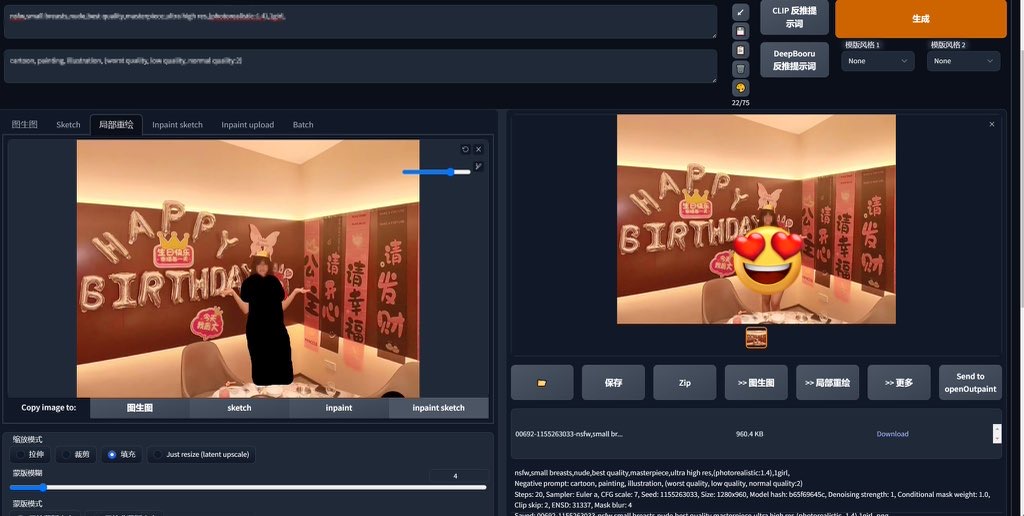Screen dimensions: 1024x516
Task: Click the arrow icon to read generation parameters
Action: pyautogui.click(x=740, y=12)
